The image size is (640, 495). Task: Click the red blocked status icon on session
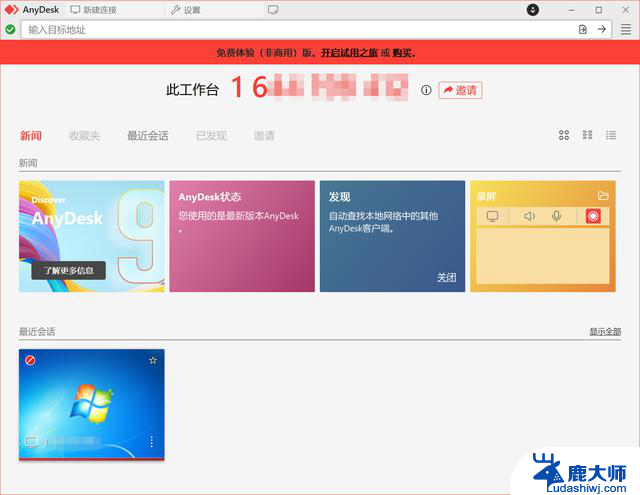pyautogui.click(x=30, y=360)
